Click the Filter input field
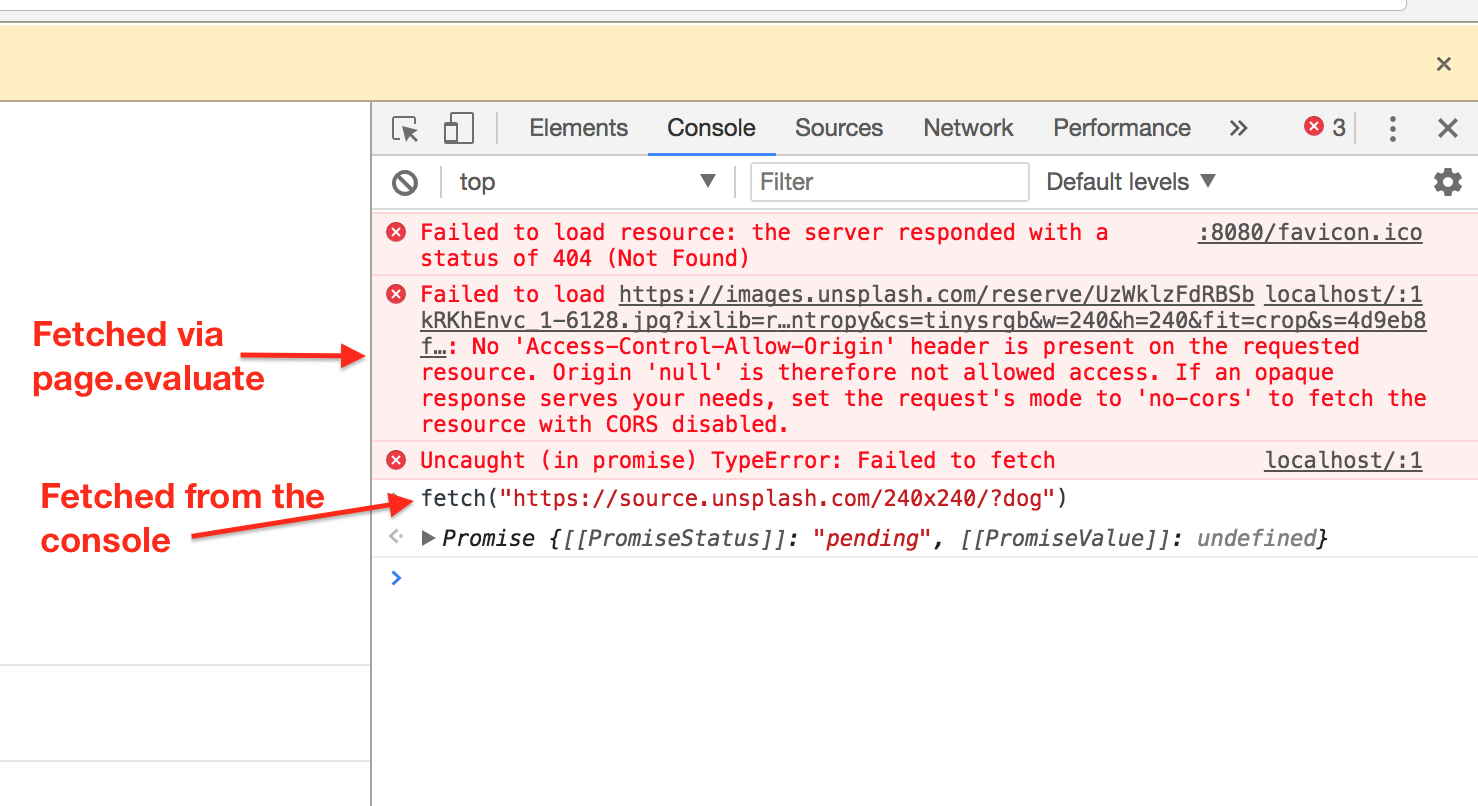Image resolution: width=1478 pixels, height=806 pixels. [x=888, y=181]
